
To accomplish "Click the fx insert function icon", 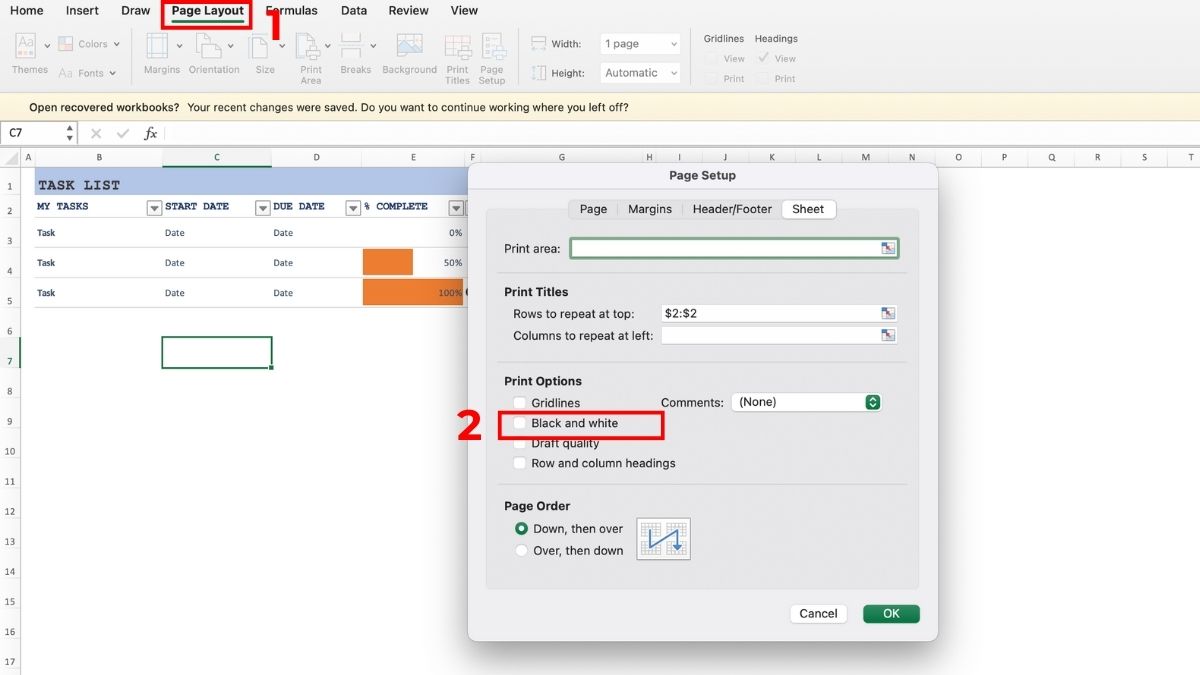I will (150, 133).
